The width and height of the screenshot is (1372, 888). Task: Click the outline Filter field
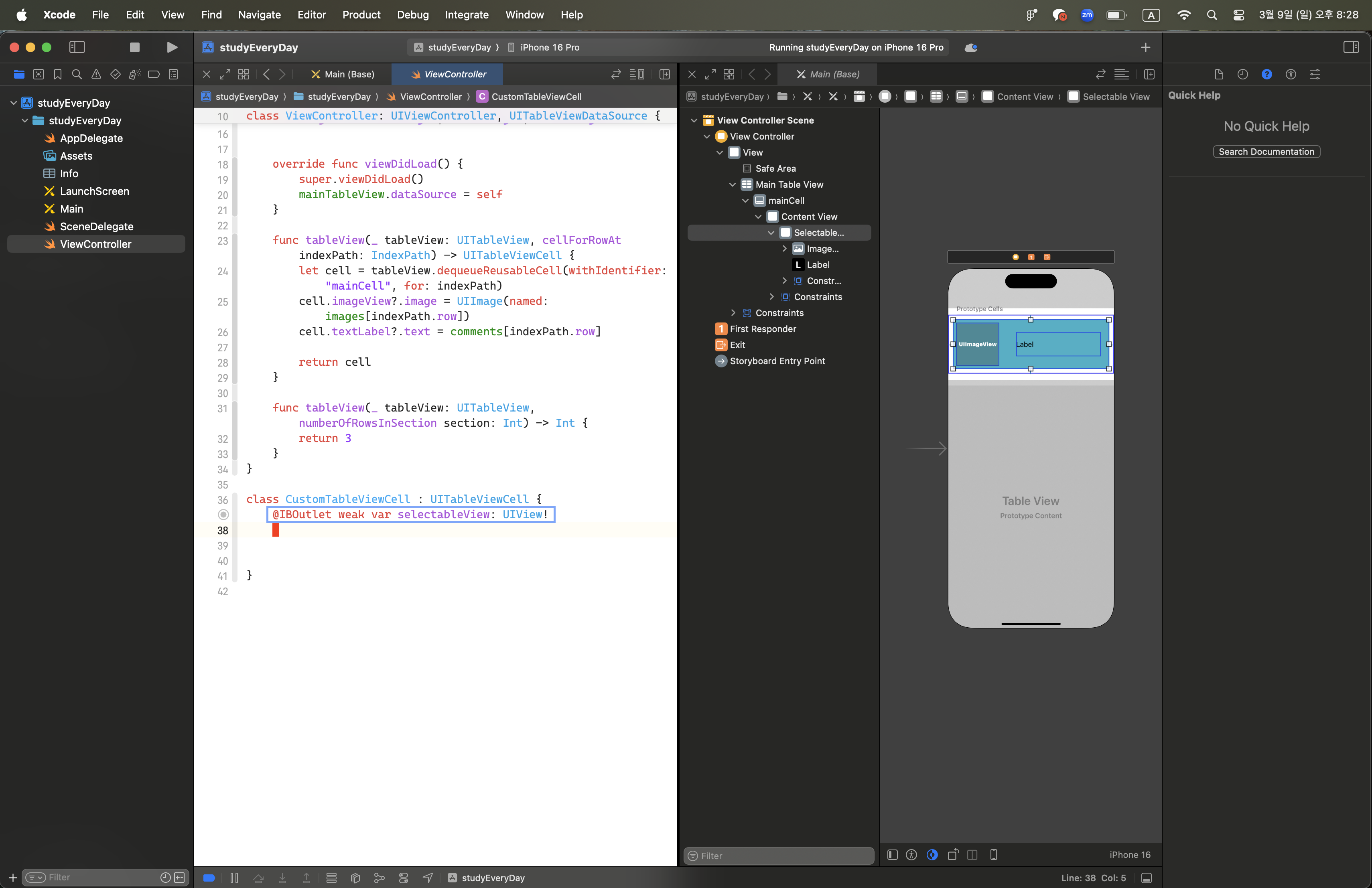tap(778, 856)
